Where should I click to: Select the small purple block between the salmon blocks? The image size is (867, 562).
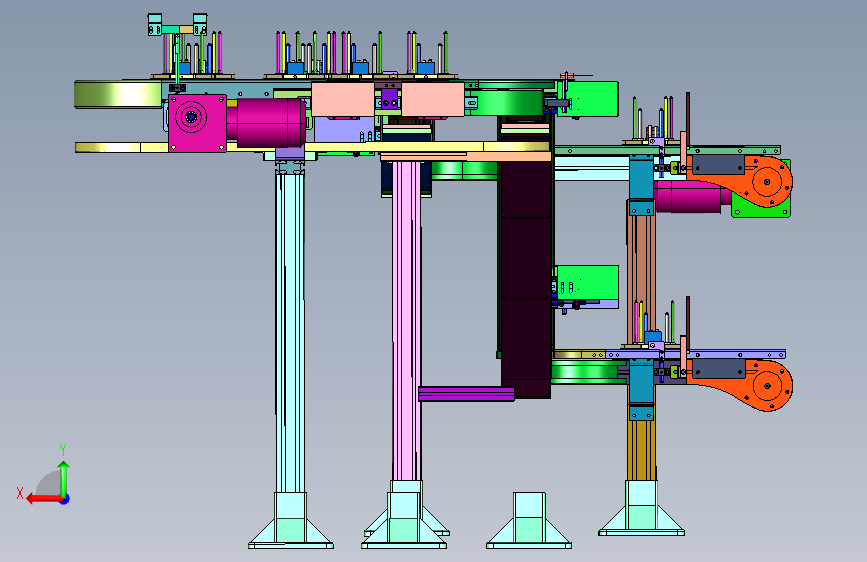[x=389, y=99]
